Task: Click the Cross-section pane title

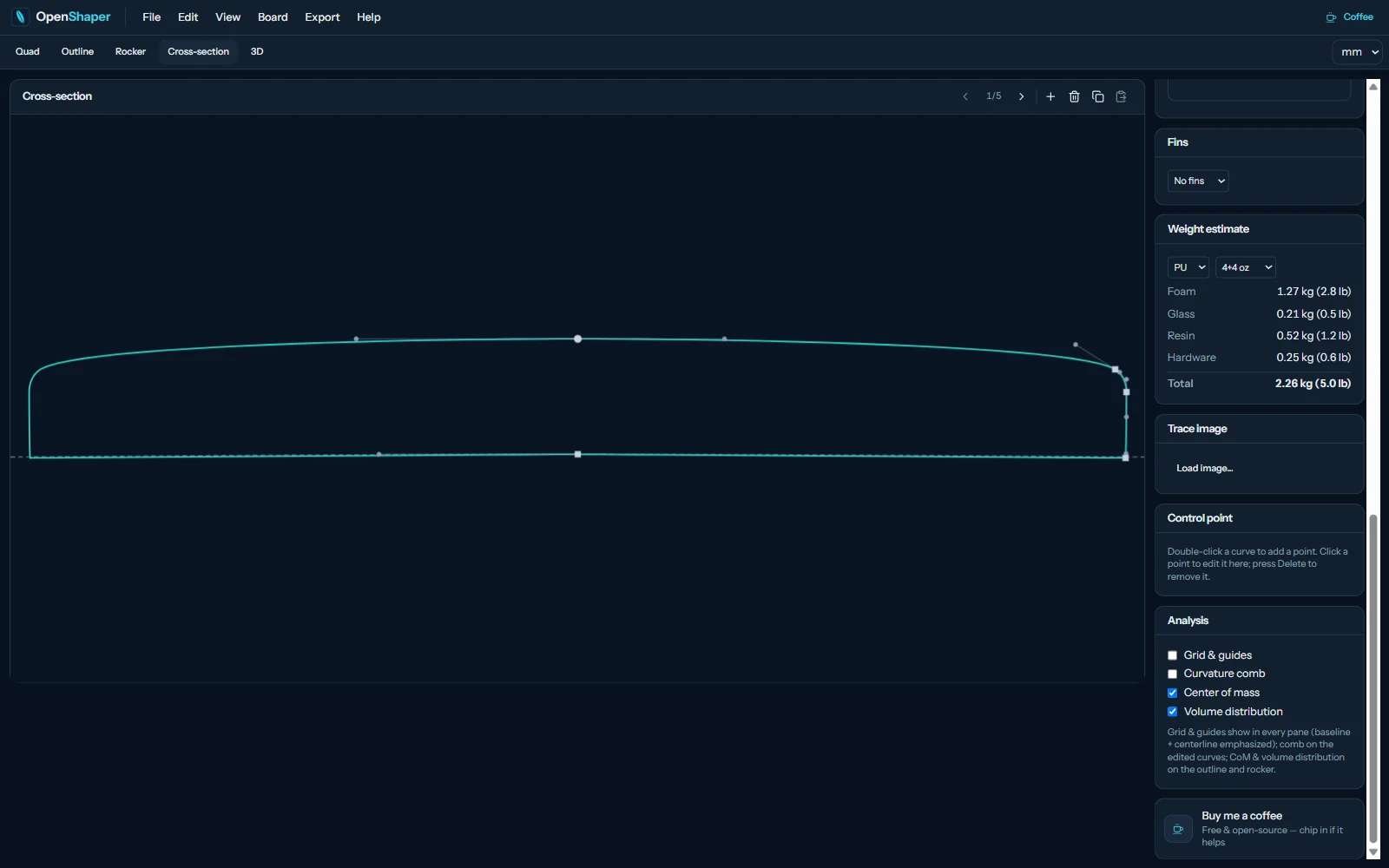Action: [57, 96]
